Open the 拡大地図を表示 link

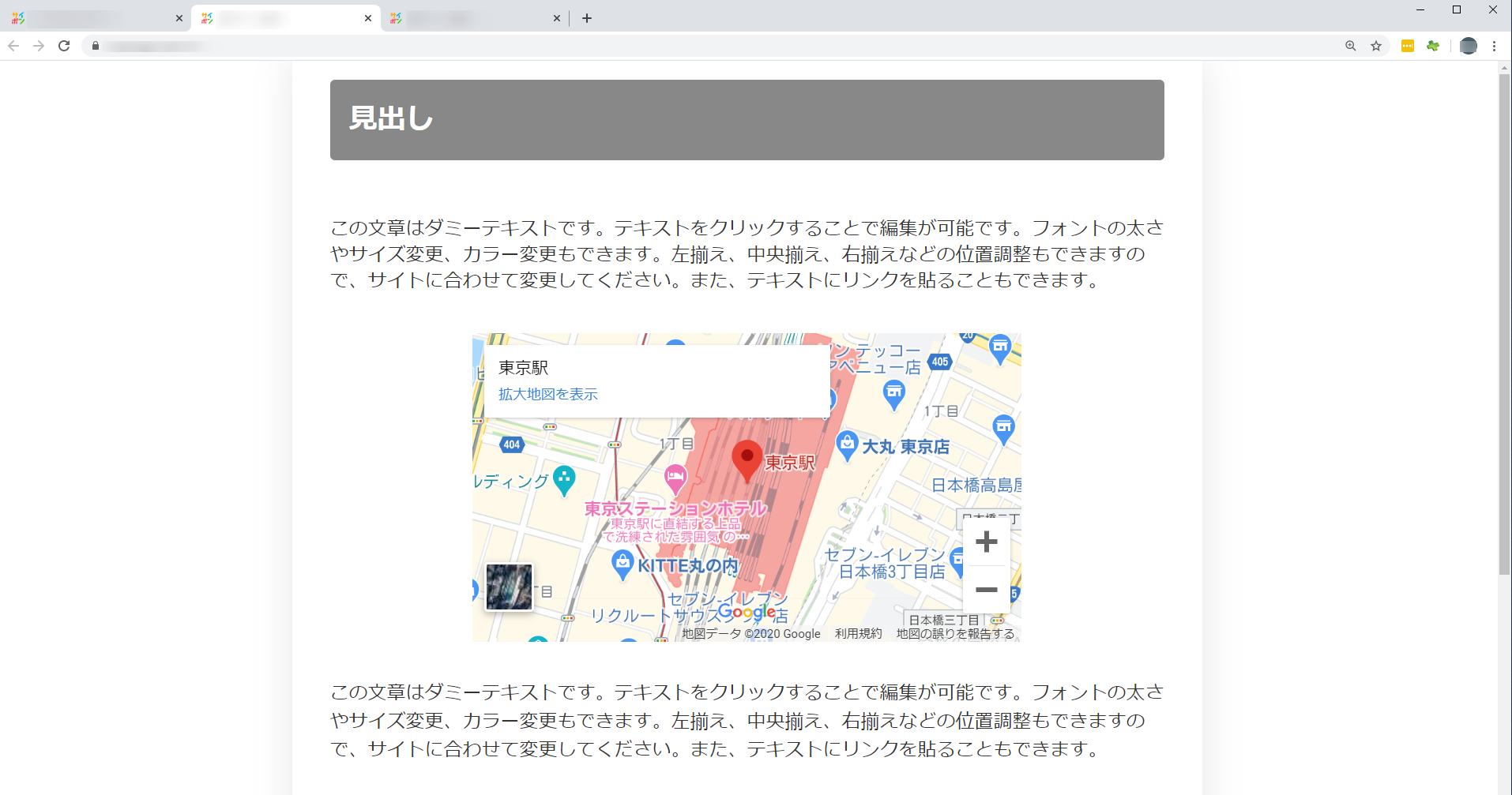548,394
